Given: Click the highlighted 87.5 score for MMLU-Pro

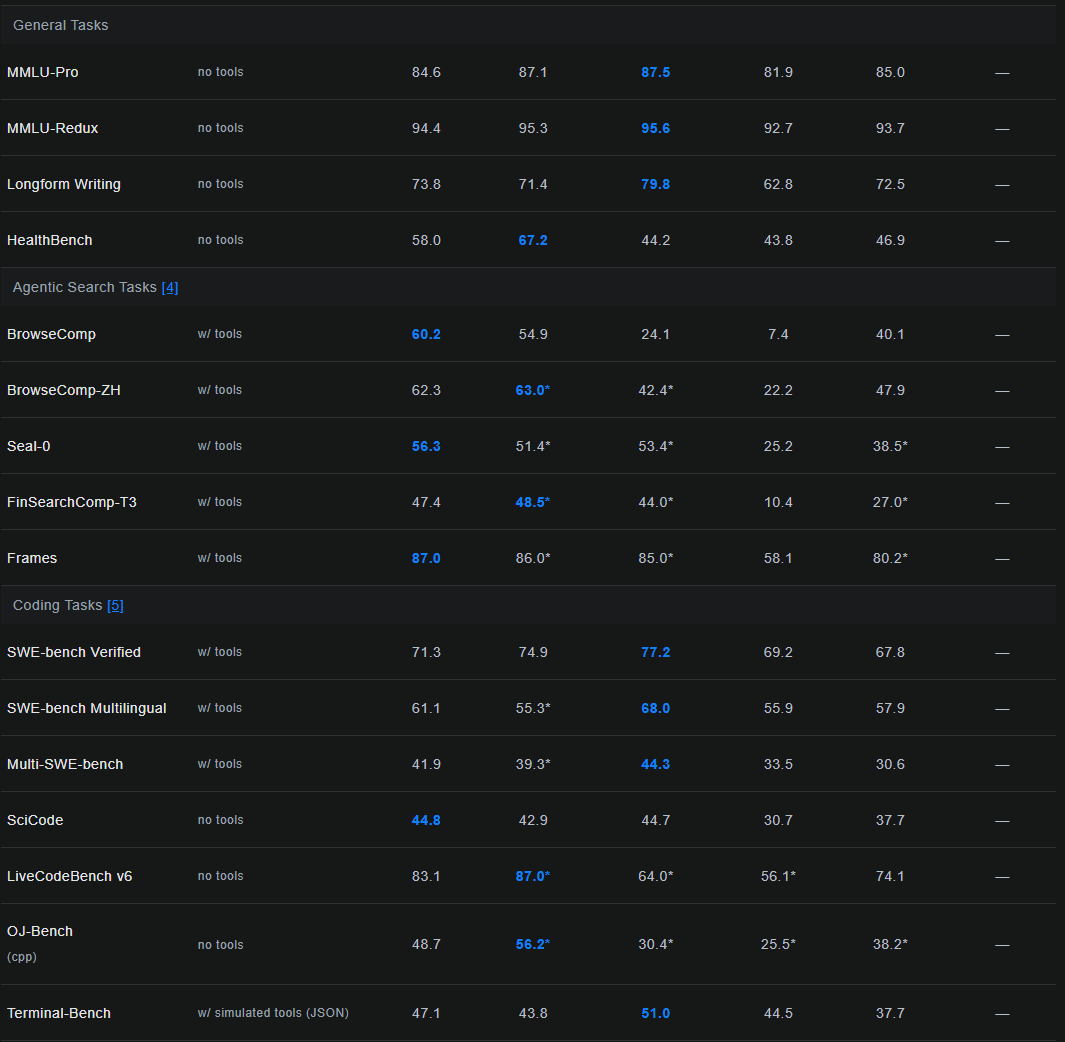Looking at the screenshot, I should click(655, 72).
